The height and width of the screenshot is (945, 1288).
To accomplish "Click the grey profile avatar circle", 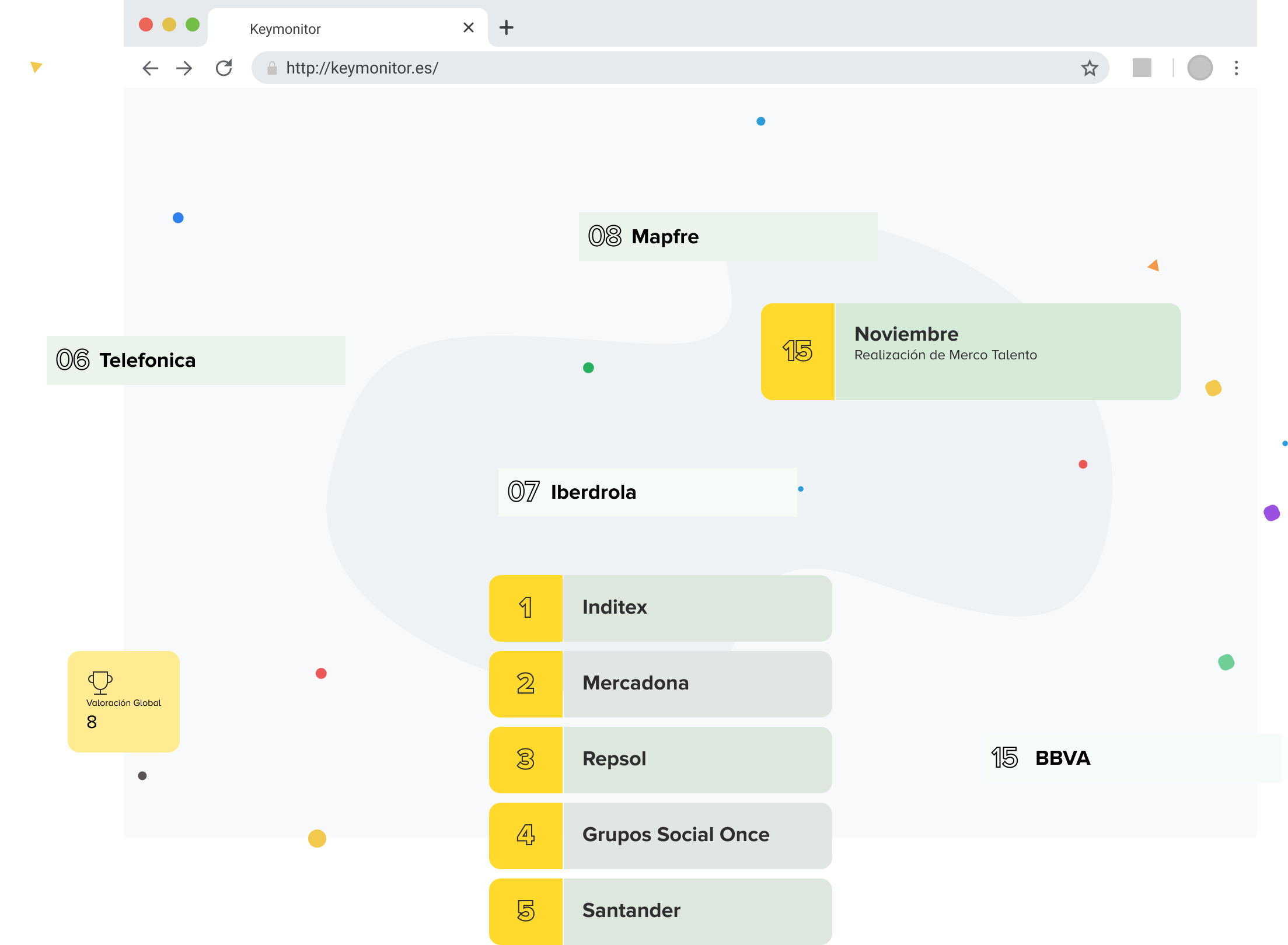I will [x=1200, y=68].
